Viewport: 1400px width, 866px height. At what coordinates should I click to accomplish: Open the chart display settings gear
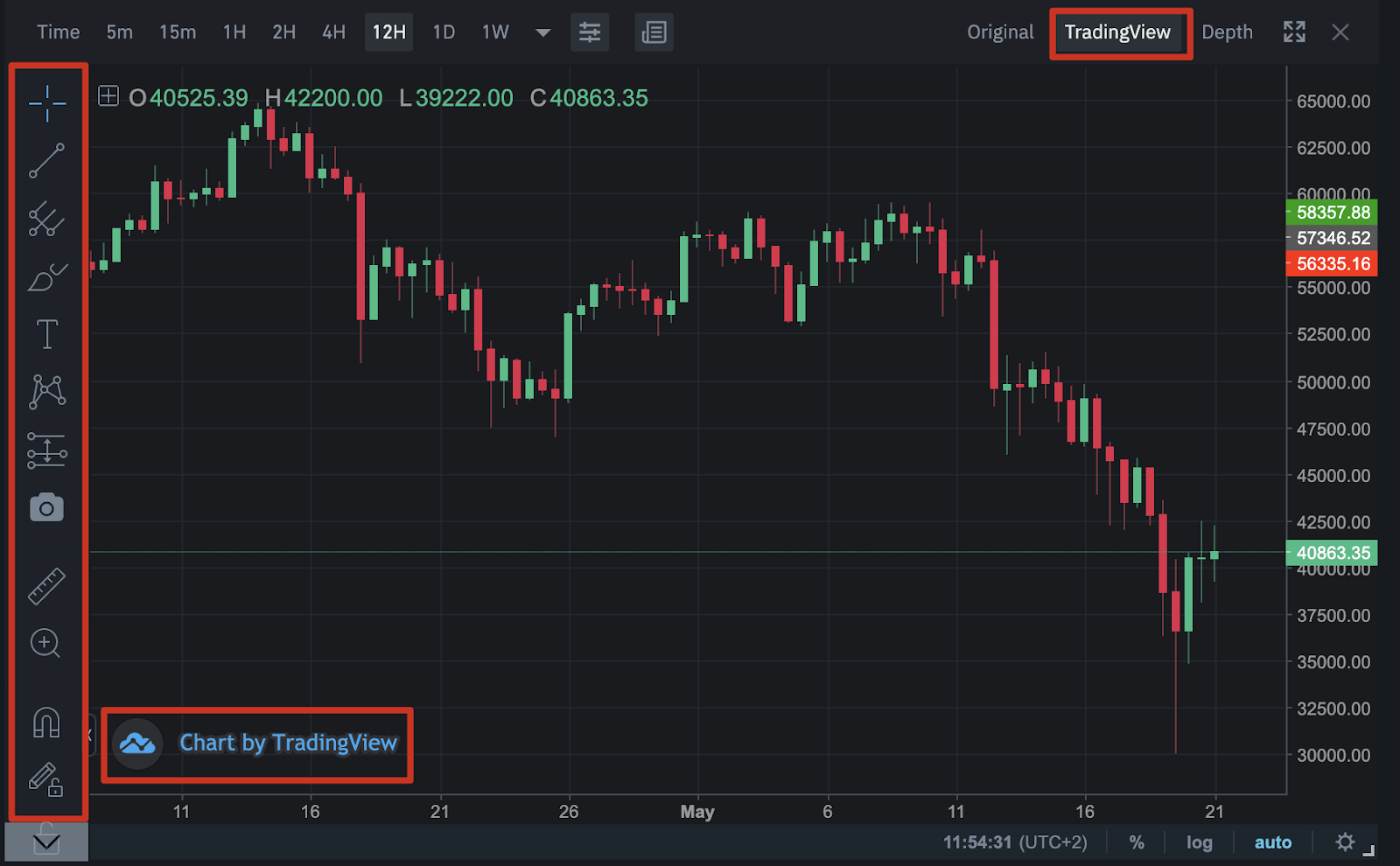tap(1345, 842)
